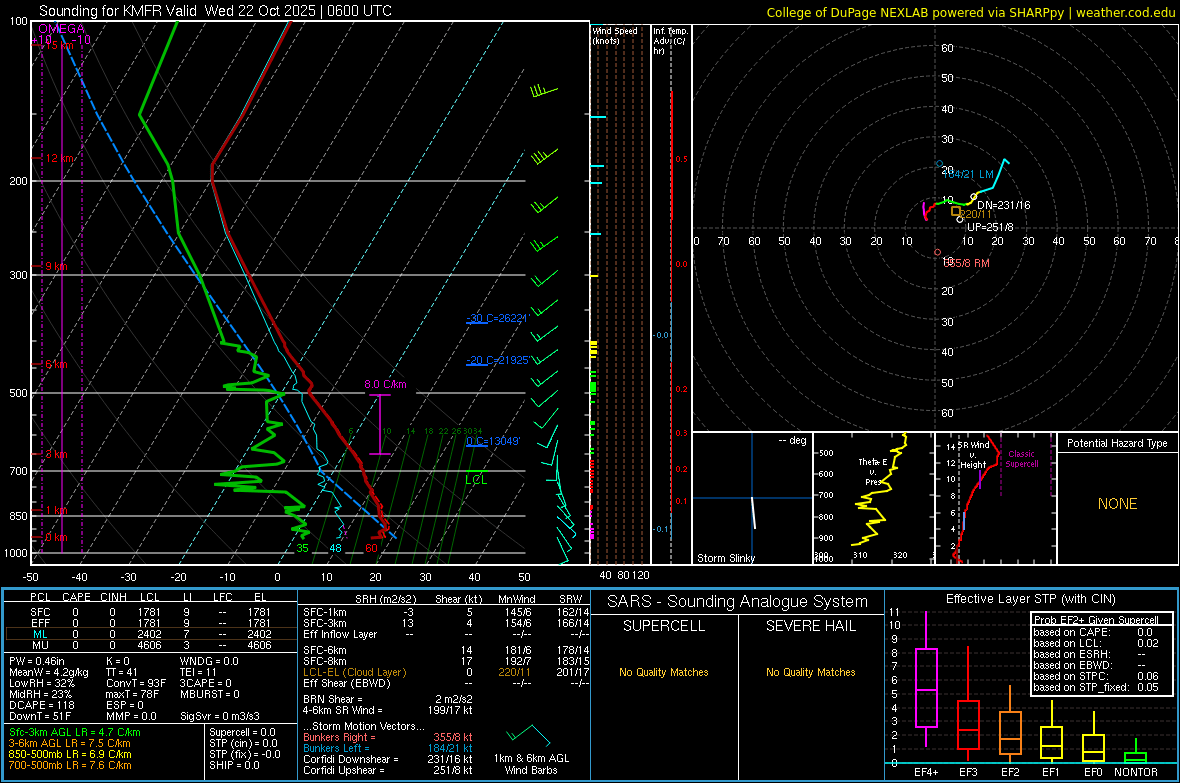Click the 'SEVERE HAIL' SARS column heading
This screenshot has height=783, width=1180.
[810, 626]
